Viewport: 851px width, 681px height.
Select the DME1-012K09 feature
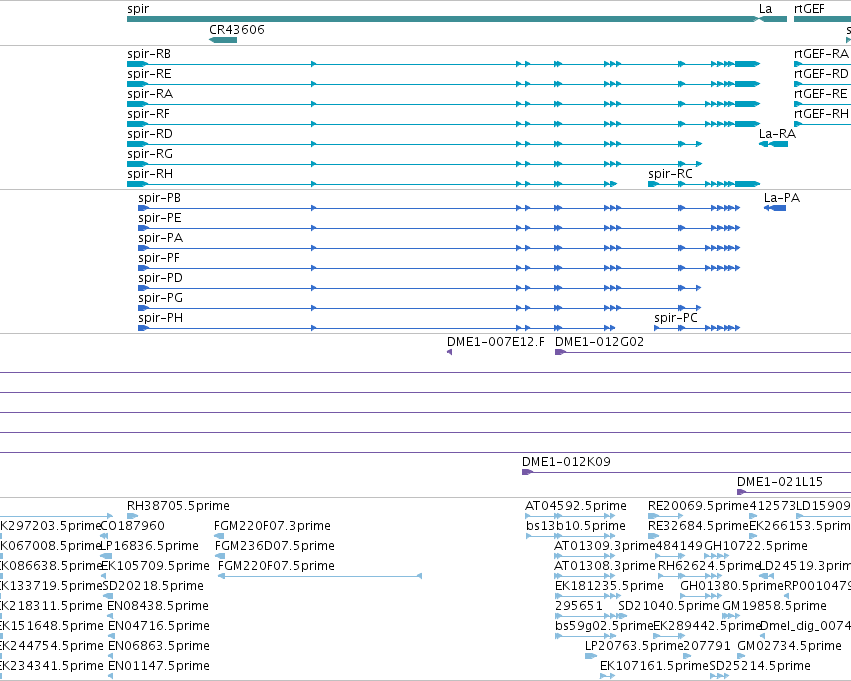[x=687, y=472]
